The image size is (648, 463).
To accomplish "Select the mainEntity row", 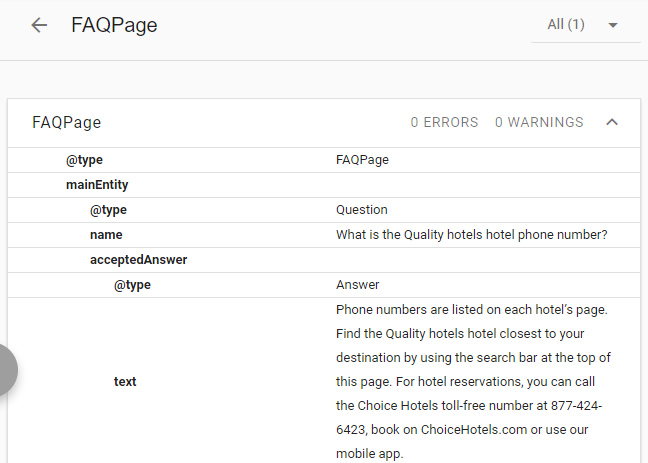I will [x=324, y=185].
